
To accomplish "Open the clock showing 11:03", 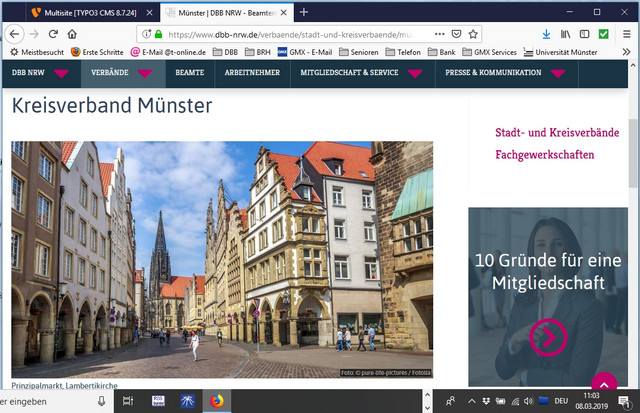I will pos(591,401).
